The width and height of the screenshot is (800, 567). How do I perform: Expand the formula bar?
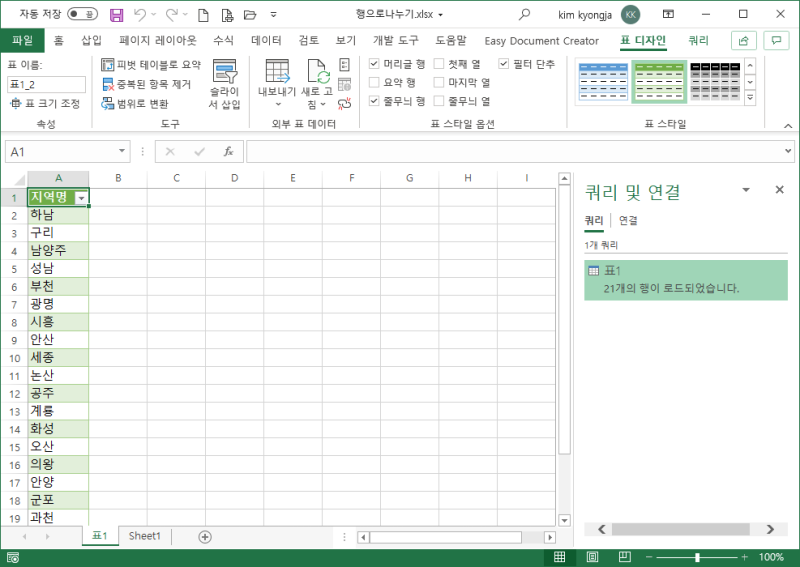pyautogui.click(x=788, y=151)
